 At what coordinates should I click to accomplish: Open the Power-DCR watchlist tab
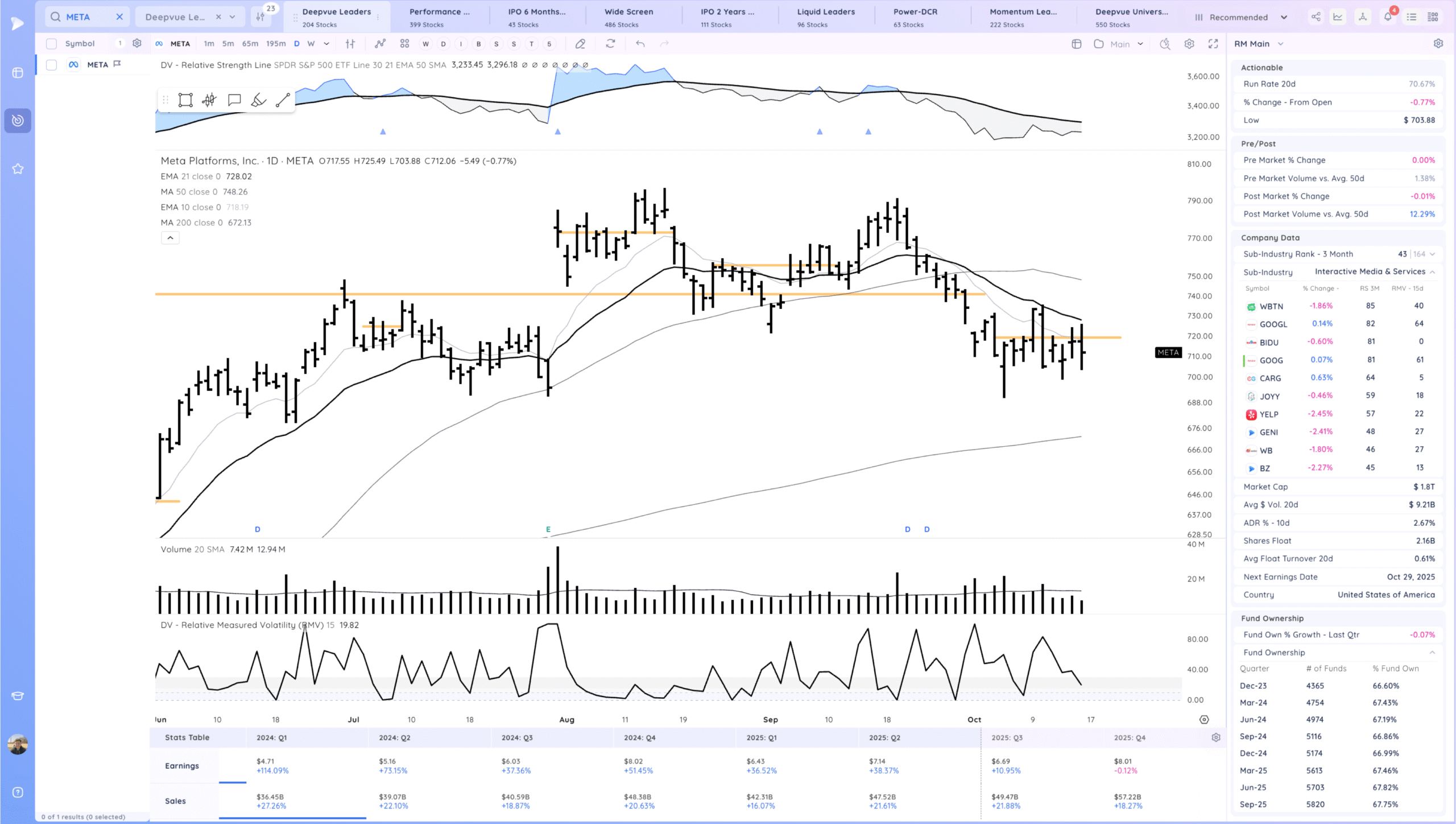(915, 17)
